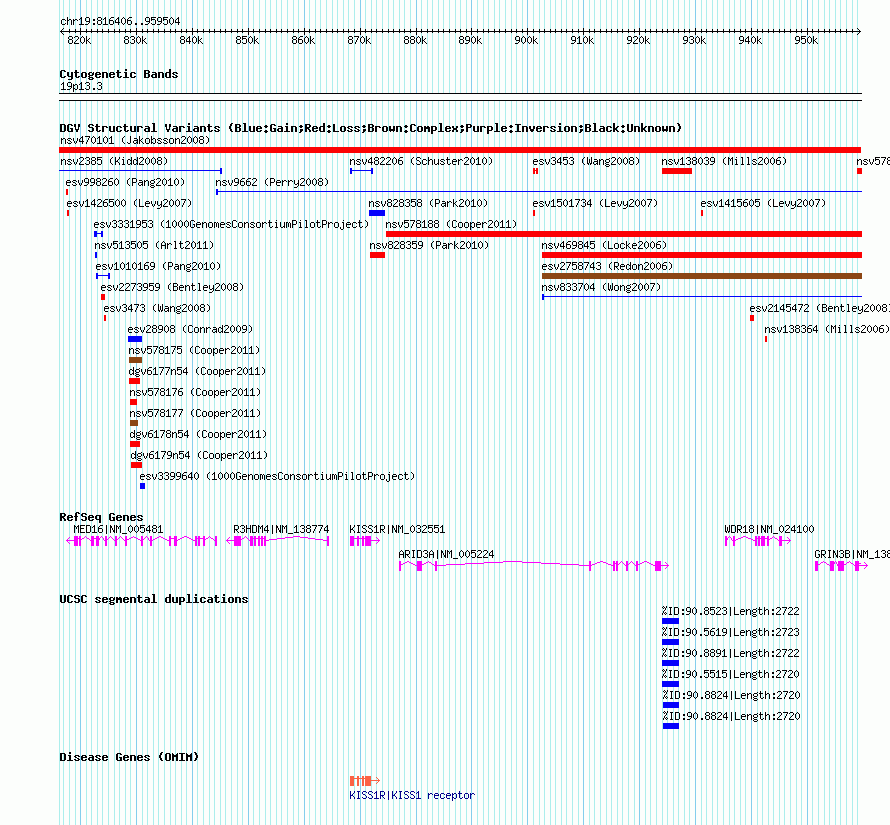
Task: Select nsv138364 (Mills2006) variant label
Action: click(x=826, y=329)
